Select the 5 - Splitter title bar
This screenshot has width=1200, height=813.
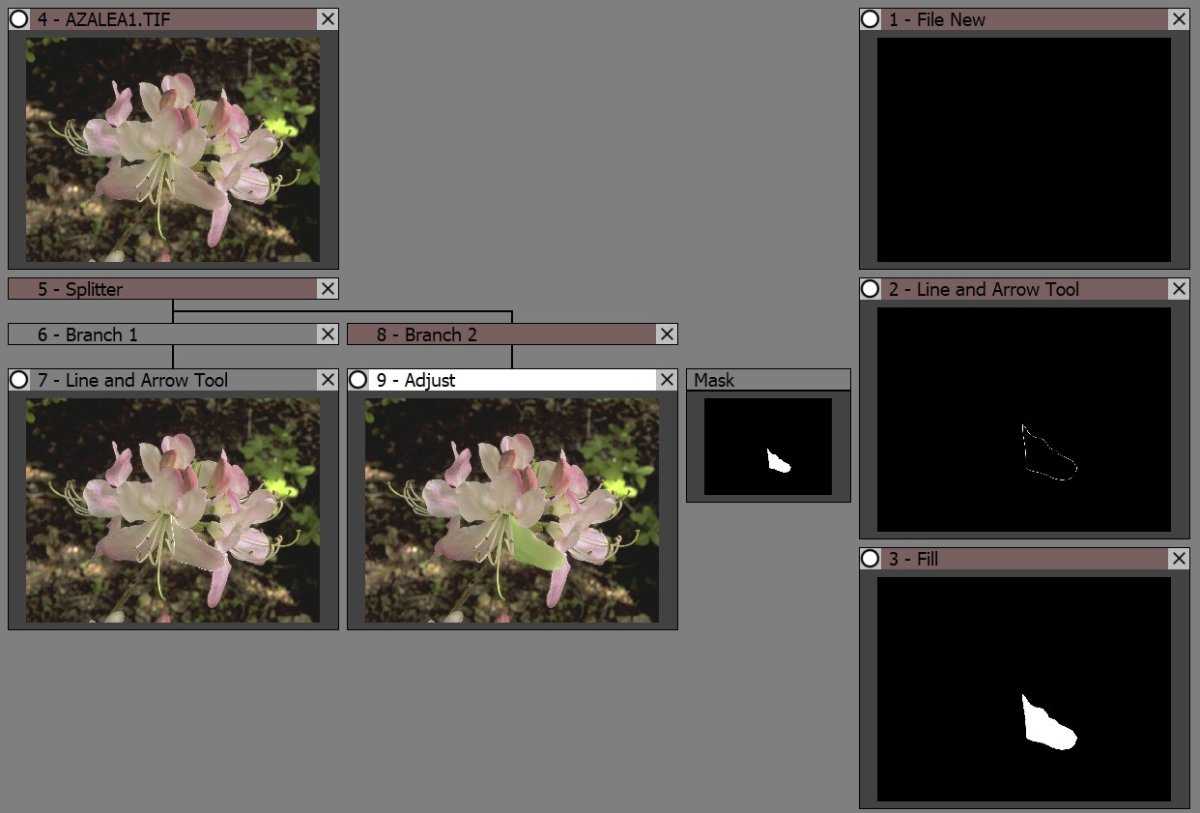(x=160, y=289)
